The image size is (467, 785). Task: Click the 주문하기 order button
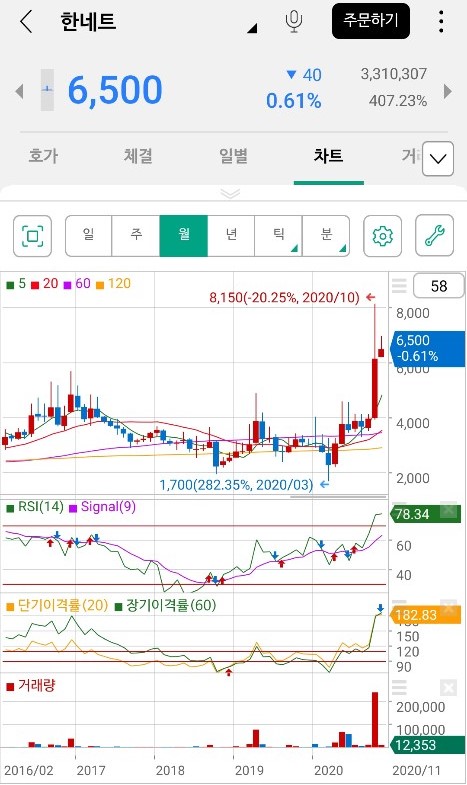coord(371,21)
